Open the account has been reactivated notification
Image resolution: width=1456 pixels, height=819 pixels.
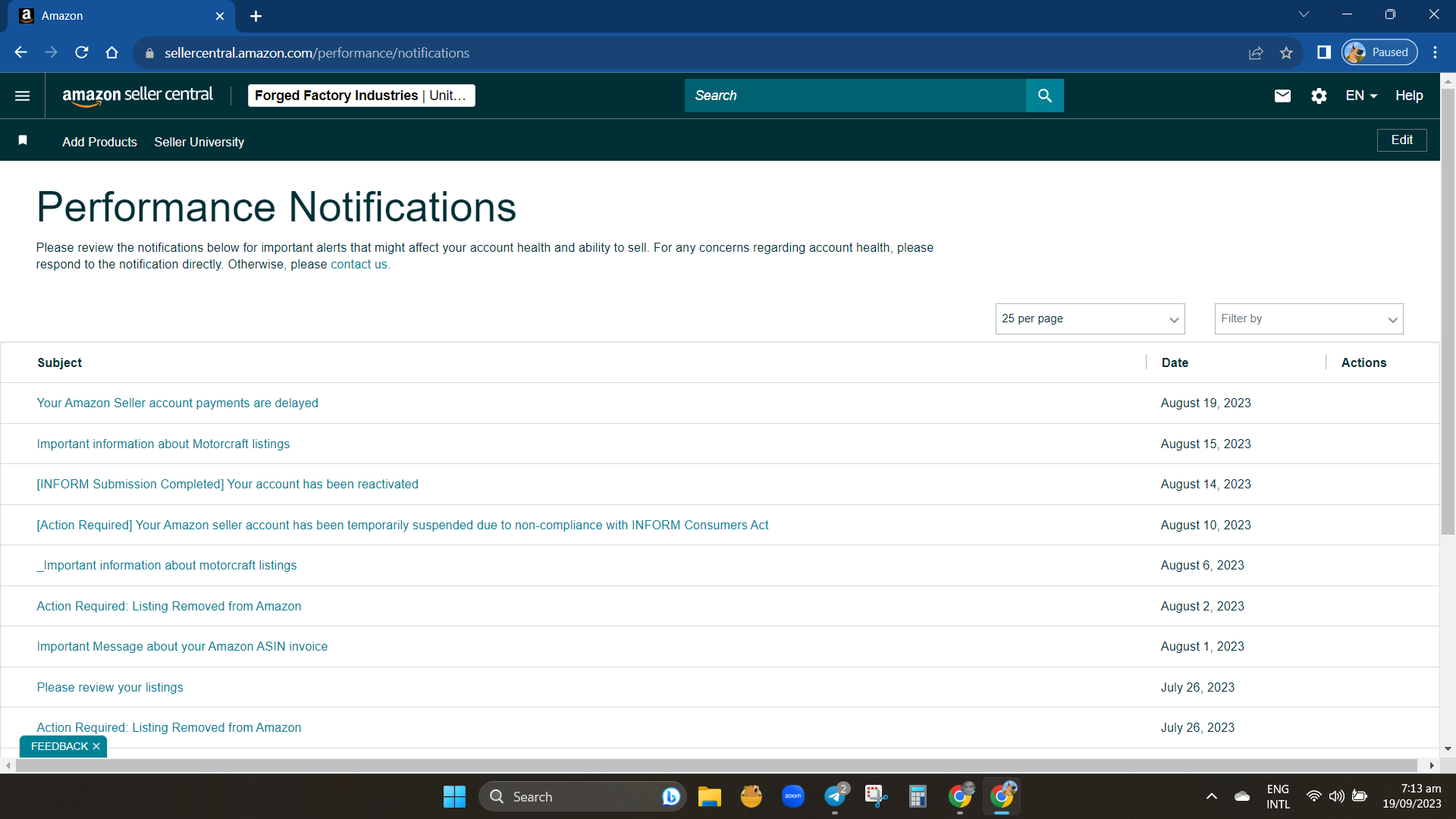pyautogui.click(x=227, y=484)
